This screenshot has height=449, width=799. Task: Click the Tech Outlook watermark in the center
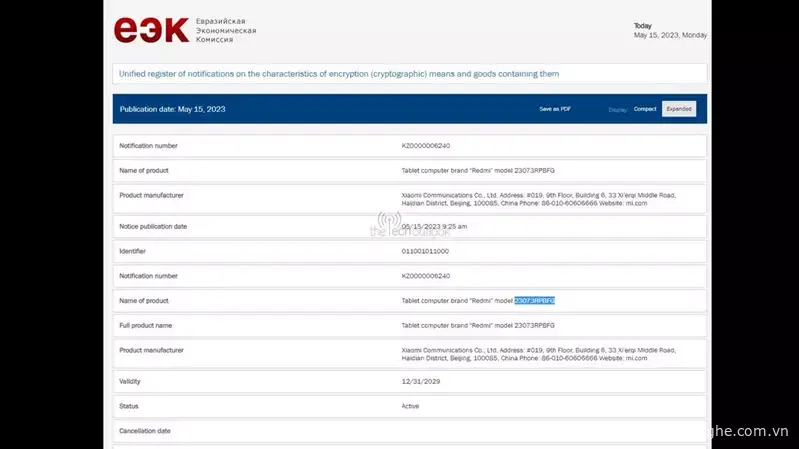[409, 227]
